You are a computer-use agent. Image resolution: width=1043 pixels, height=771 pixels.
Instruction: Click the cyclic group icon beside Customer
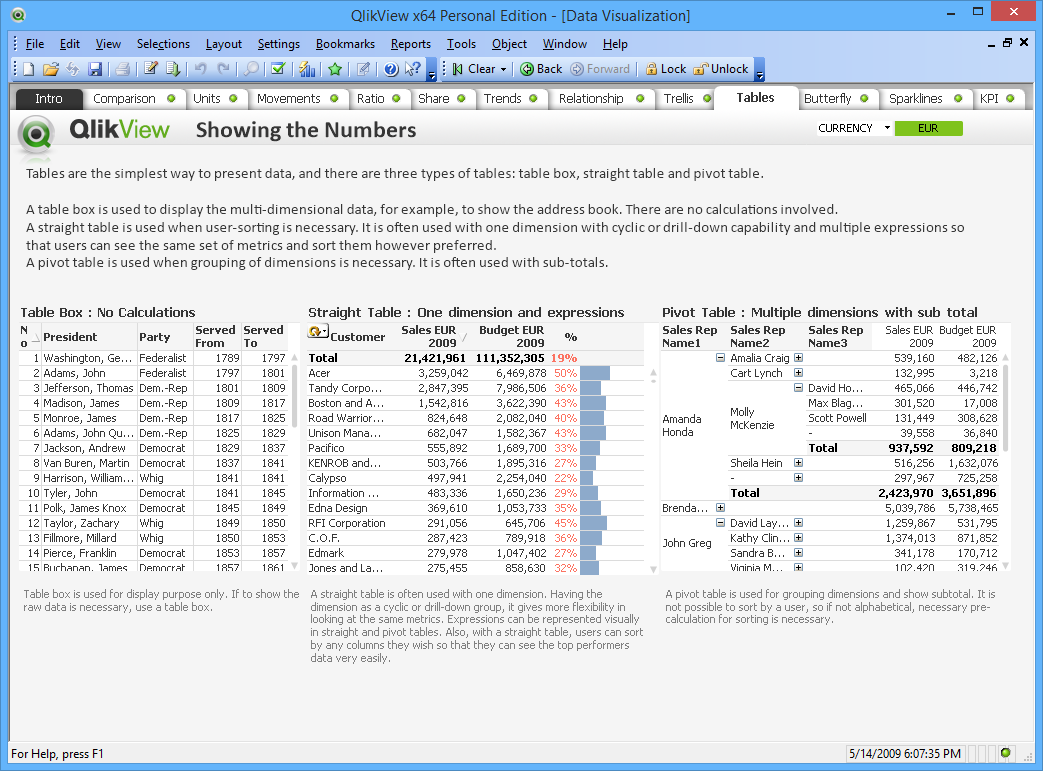(x=318, y=333)
